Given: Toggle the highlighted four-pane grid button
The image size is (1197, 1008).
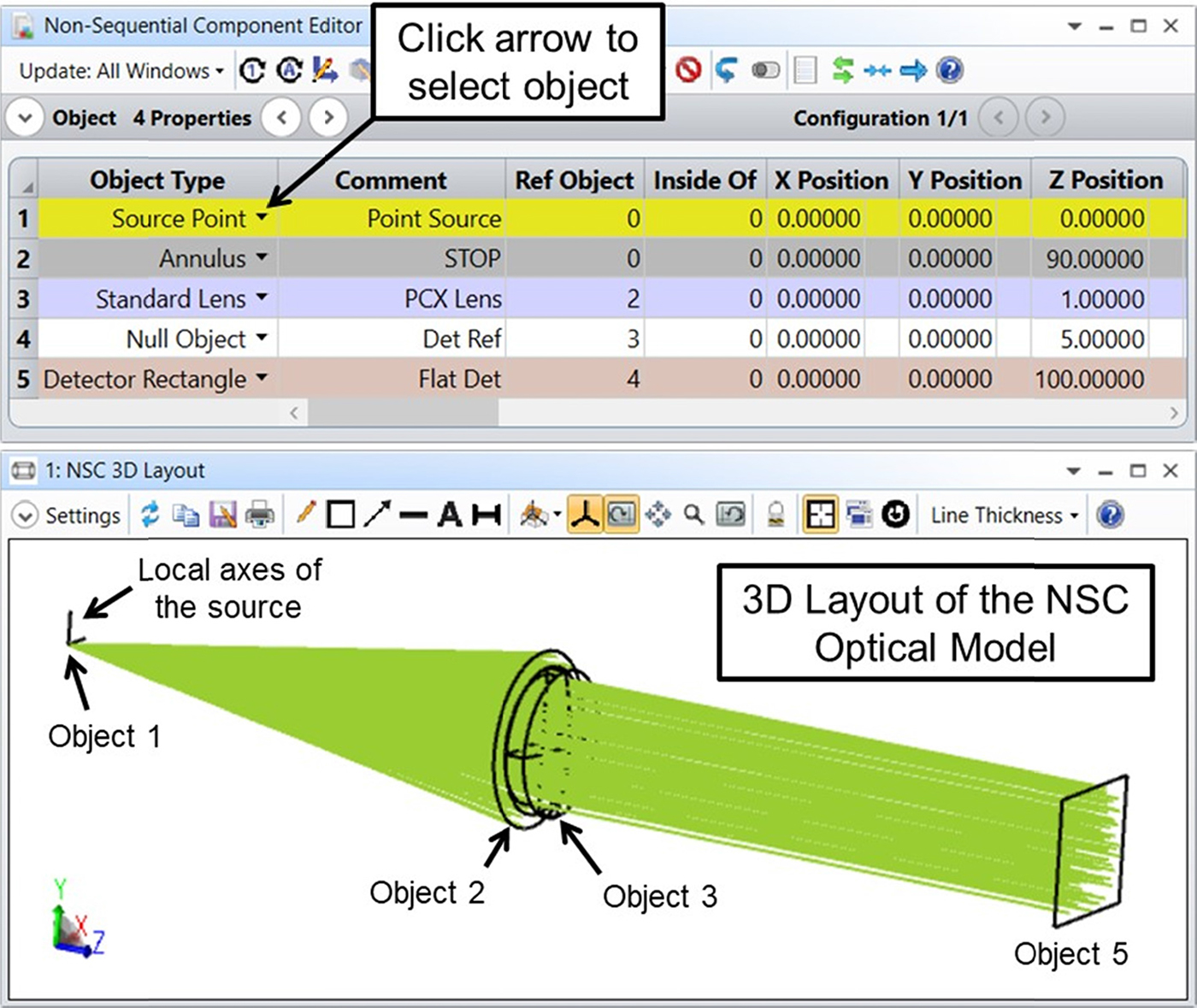Looking at the screenshot, I should click(820, 515).
